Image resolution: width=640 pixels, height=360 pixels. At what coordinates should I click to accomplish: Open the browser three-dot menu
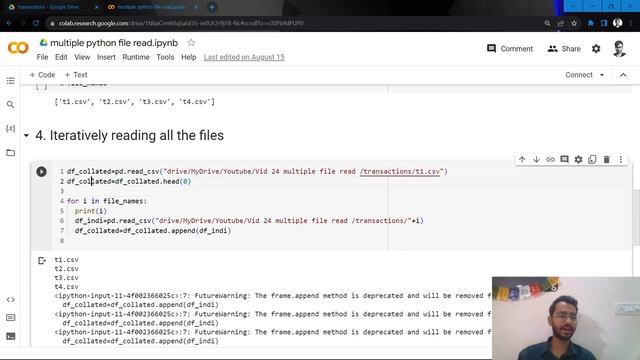pos(631,23)
